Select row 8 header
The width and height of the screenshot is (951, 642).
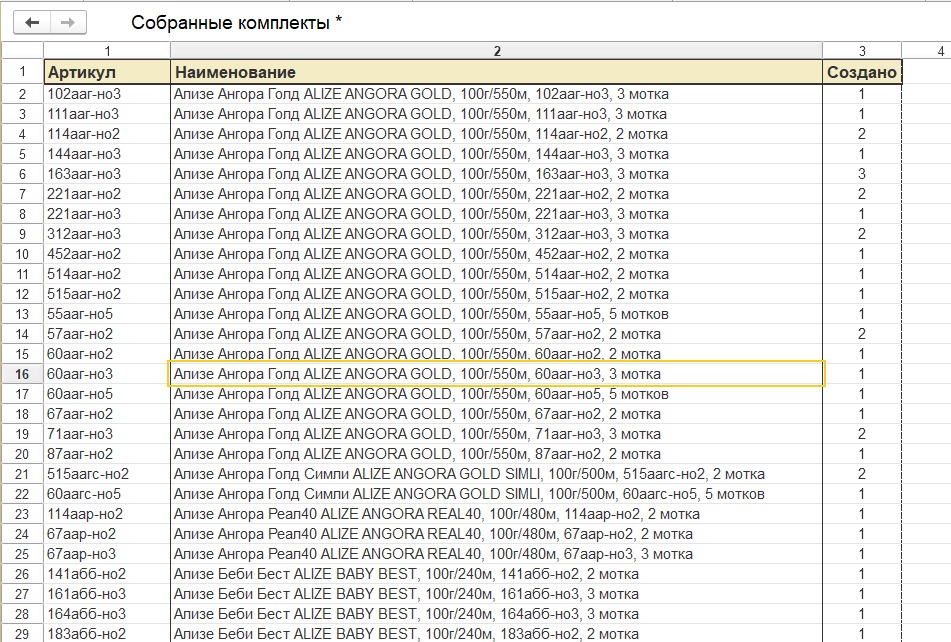22,214
